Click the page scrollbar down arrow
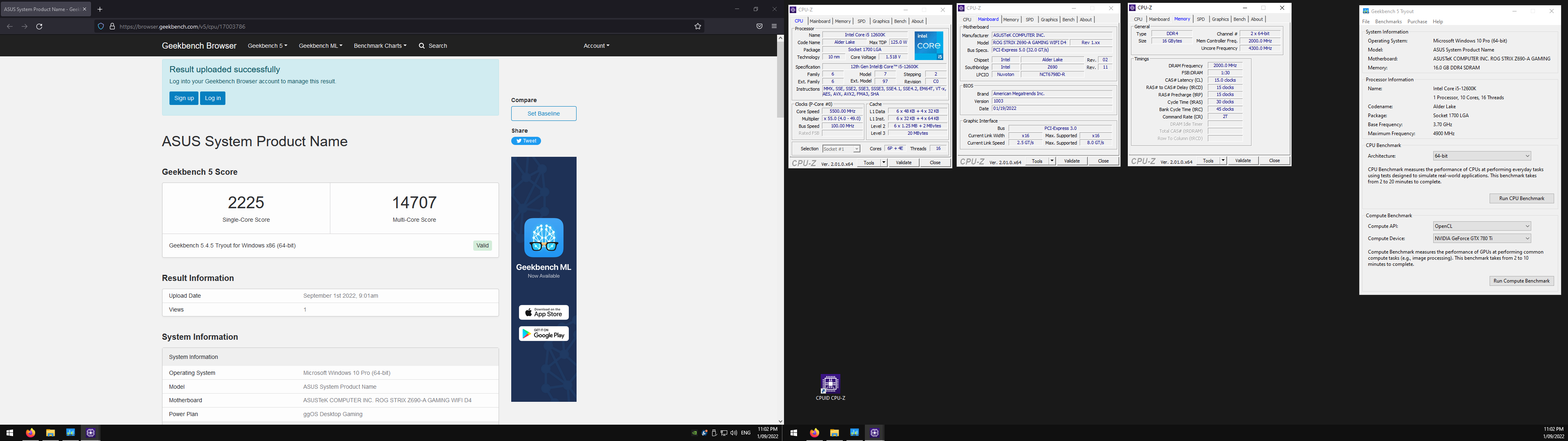The height and width of the screenshot is (441, 1568). pyautogui.click(x=780, y=421)
